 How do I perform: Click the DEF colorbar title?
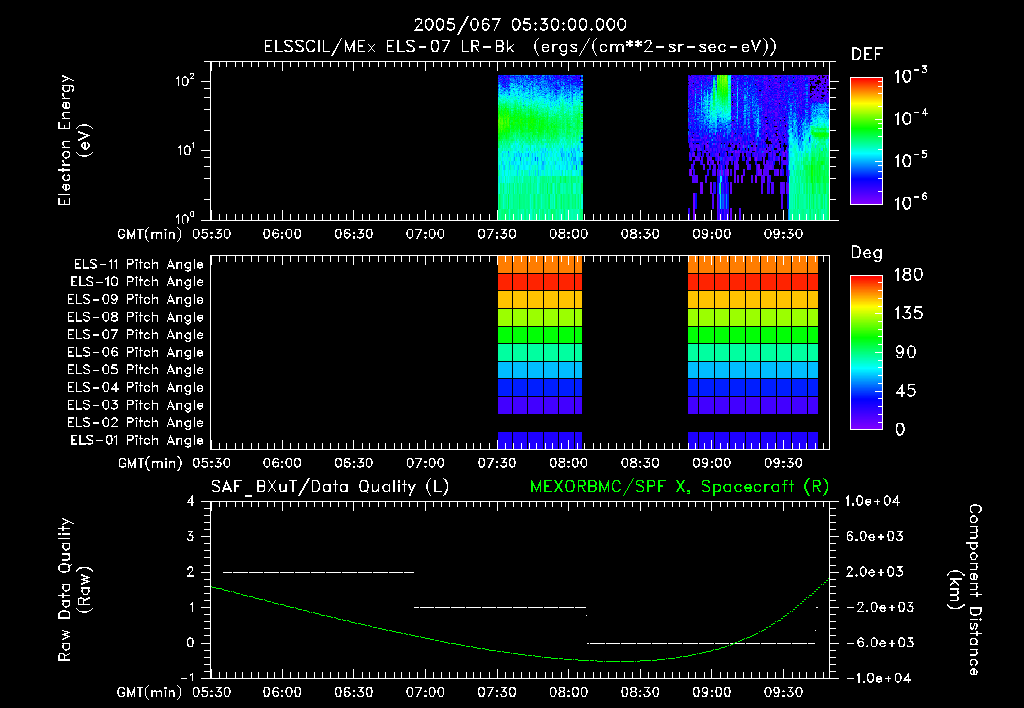coord(867,54)
